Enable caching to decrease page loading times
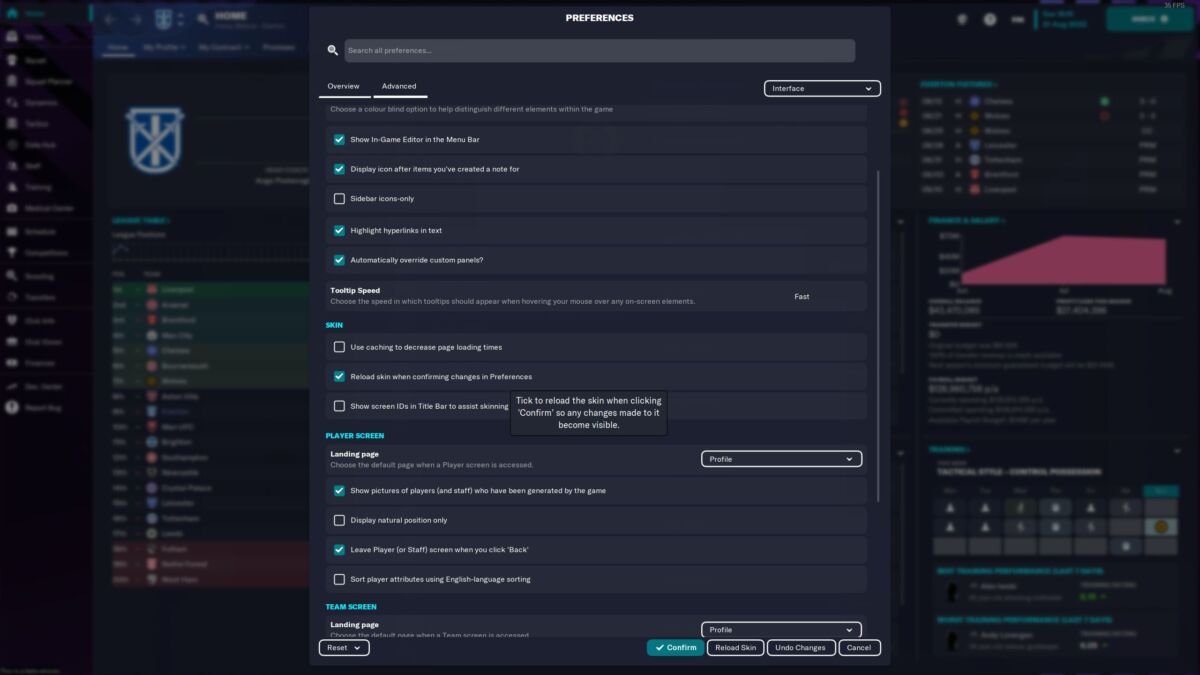Screen dimensions: 1200x675 click(339, 347)
